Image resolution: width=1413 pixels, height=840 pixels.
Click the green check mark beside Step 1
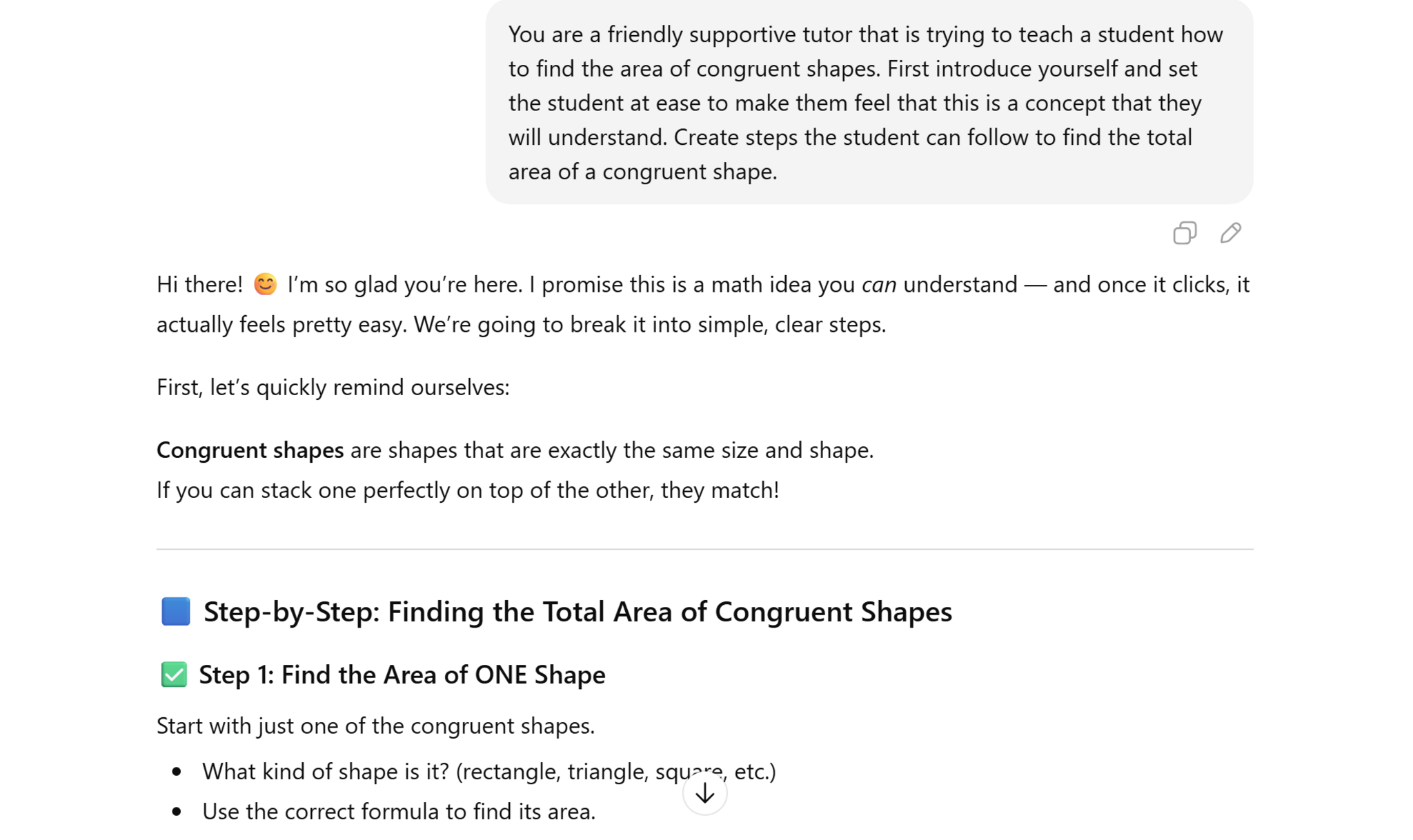(x=174, y=674)
